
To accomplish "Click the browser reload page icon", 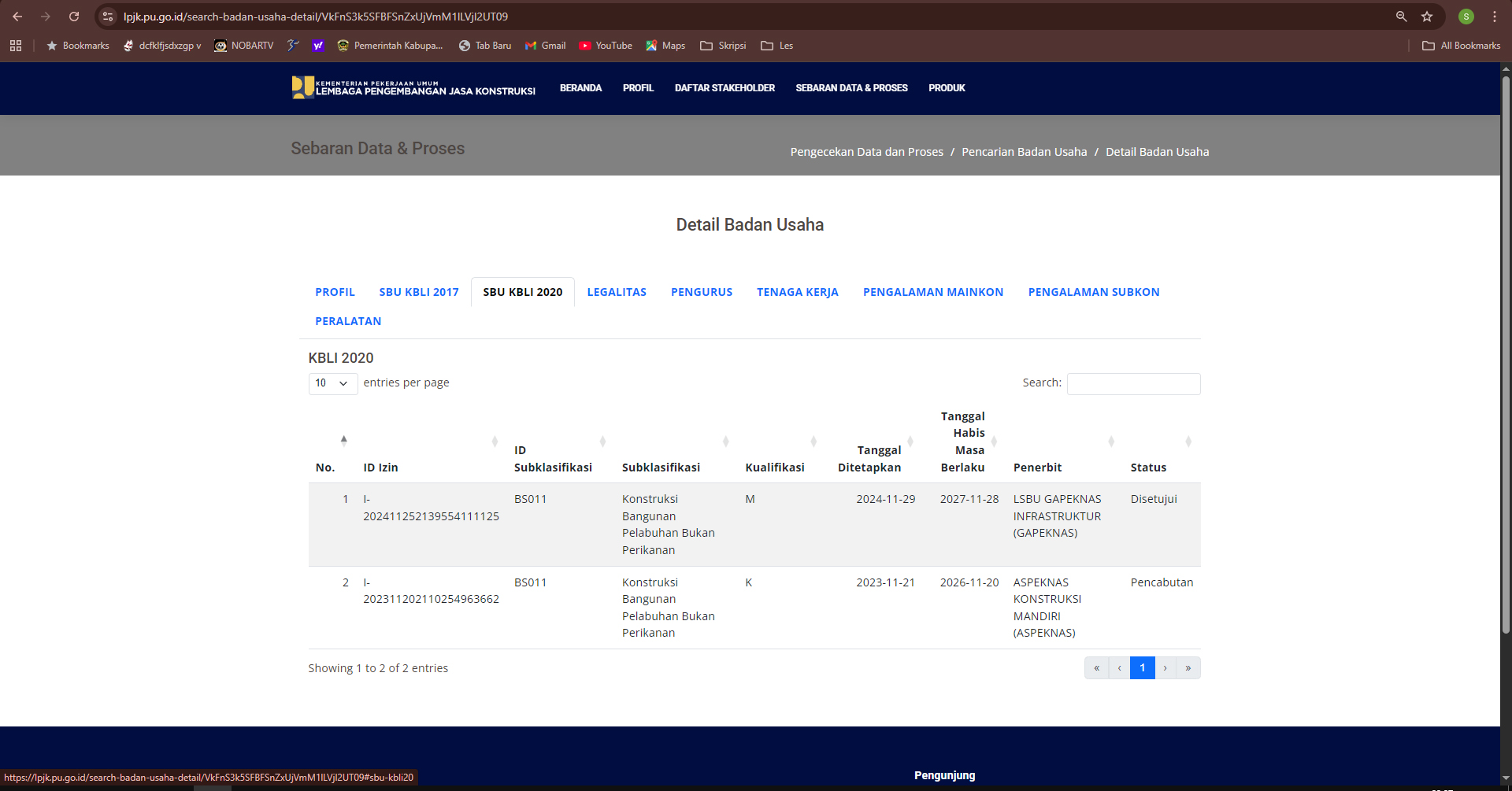I will tap(74, 17).
